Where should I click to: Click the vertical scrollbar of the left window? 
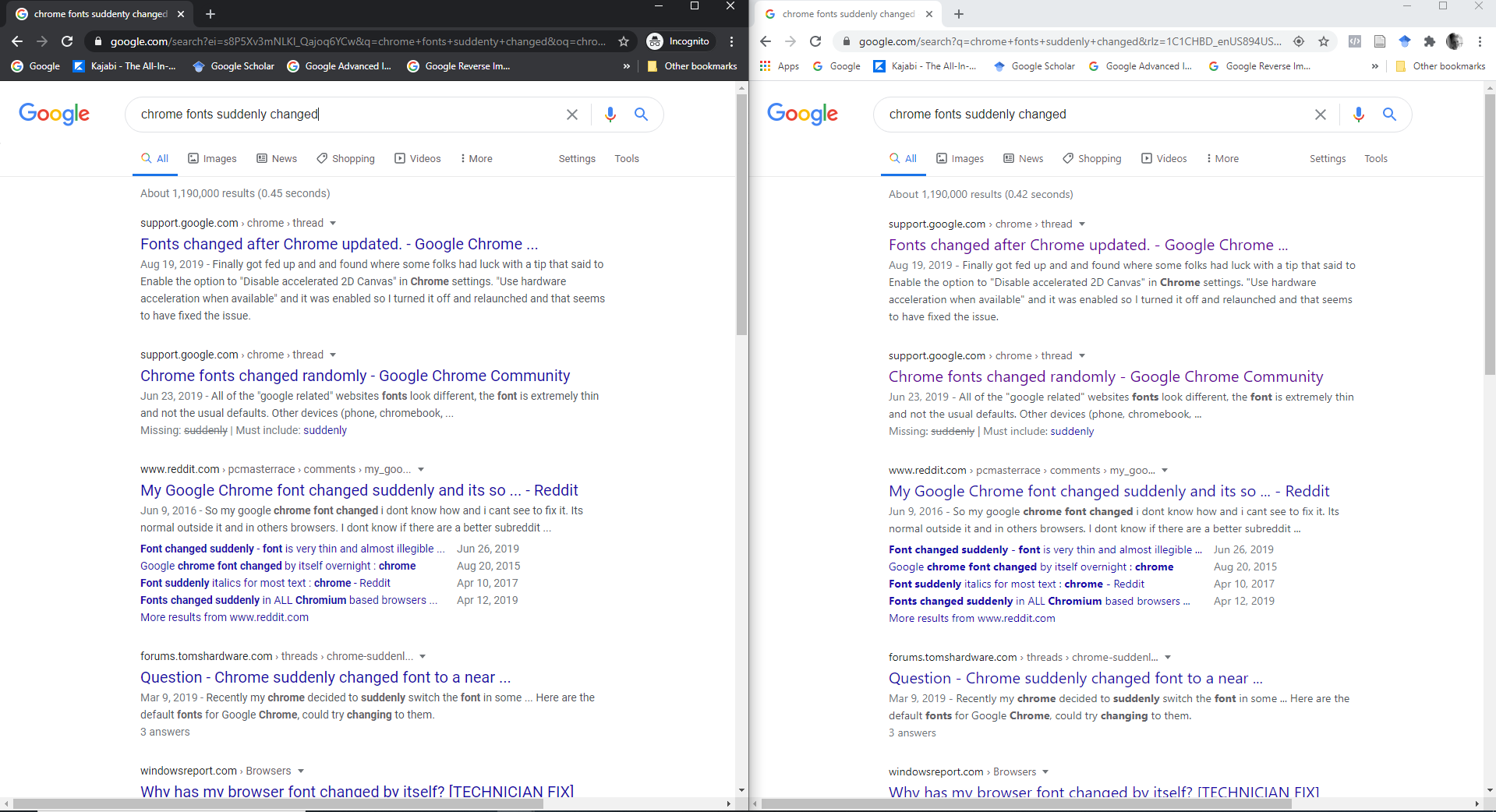point(741,214)
